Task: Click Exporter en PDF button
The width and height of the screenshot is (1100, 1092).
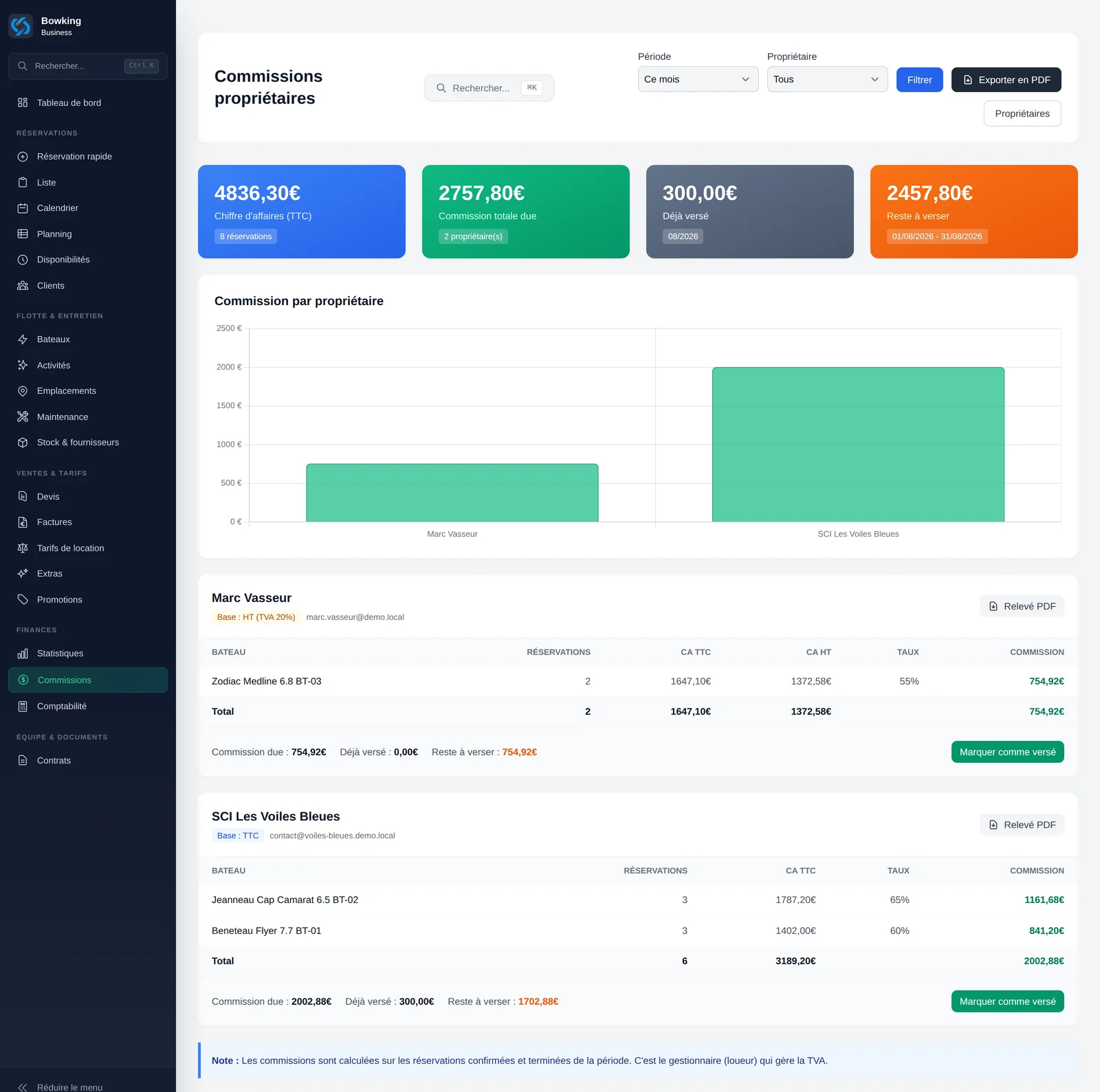Action: 1006,80
